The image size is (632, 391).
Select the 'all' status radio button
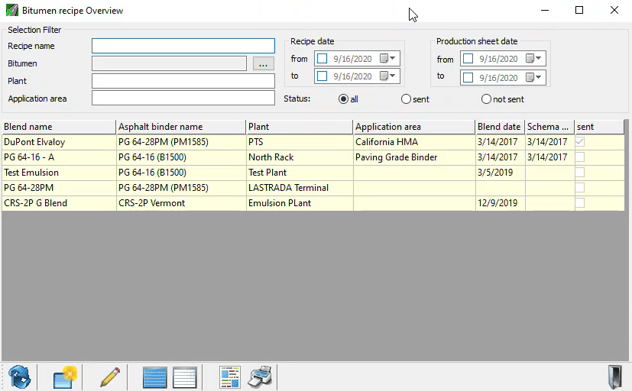[343, 99]
